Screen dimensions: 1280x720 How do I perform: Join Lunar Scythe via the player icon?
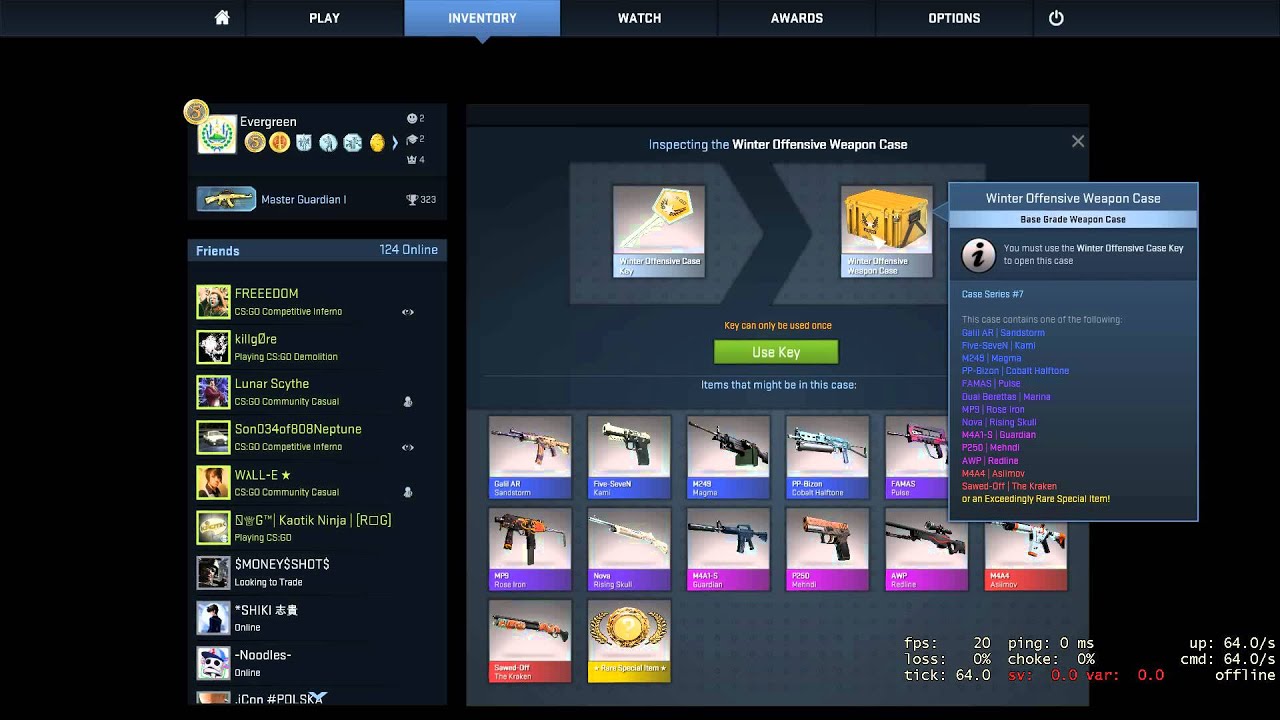click(x=408, y=402)
